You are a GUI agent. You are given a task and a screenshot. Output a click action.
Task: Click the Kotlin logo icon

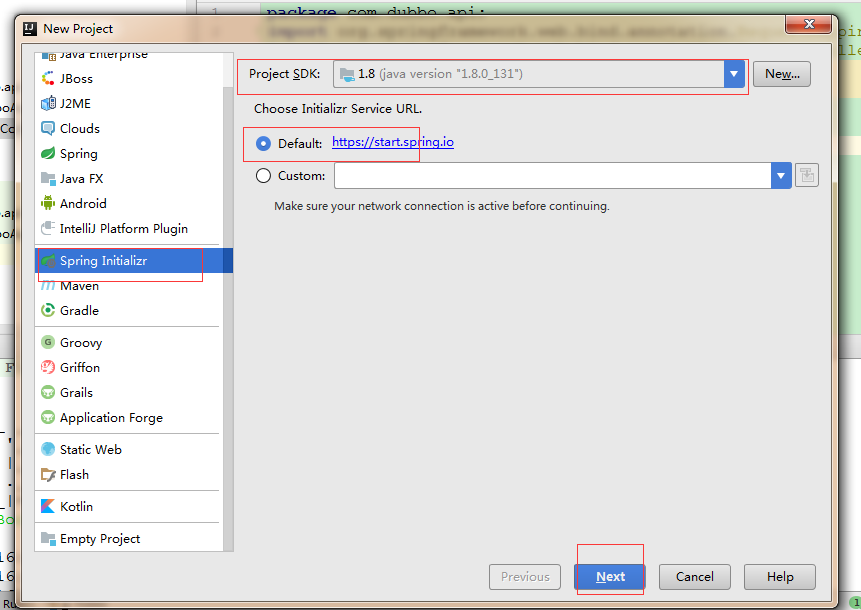coord(48,506)
